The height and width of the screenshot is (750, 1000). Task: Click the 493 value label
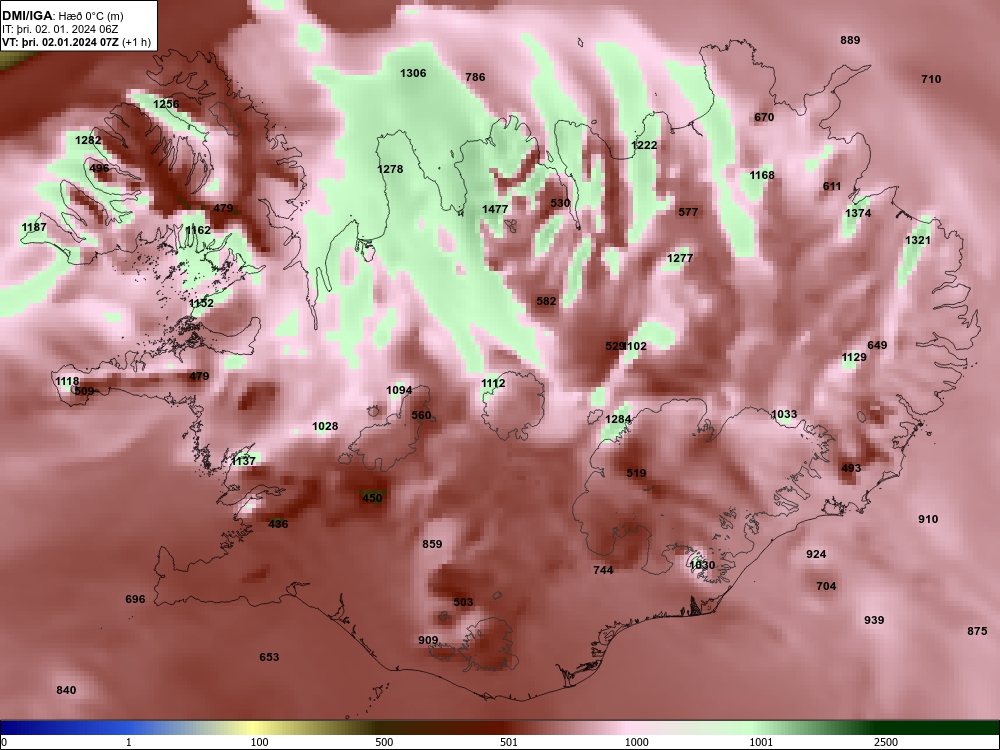click(851, 468)
